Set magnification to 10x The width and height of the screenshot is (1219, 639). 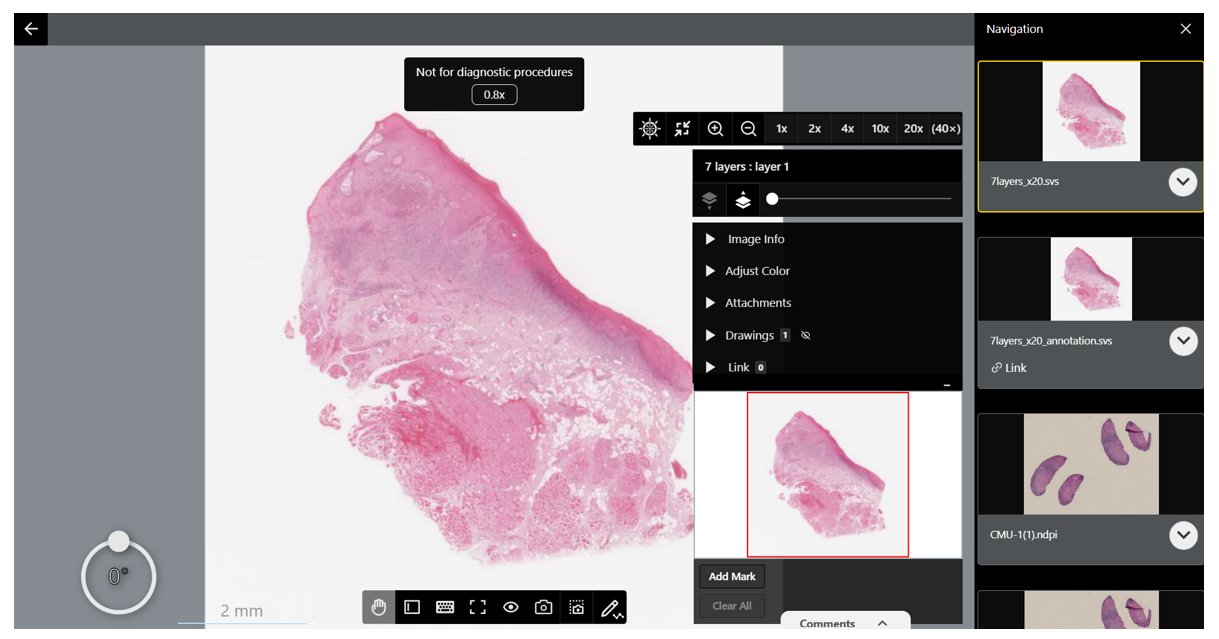click(880, 129)
